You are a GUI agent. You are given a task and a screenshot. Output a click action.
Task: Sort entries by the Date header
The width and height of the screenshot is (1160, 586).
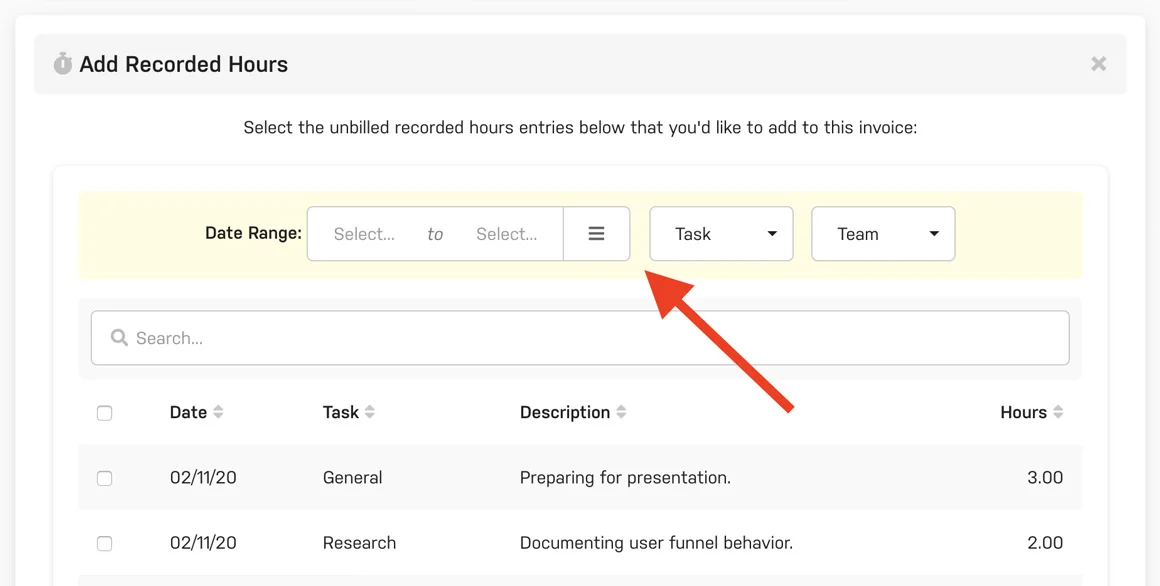[x=189, y=411]
